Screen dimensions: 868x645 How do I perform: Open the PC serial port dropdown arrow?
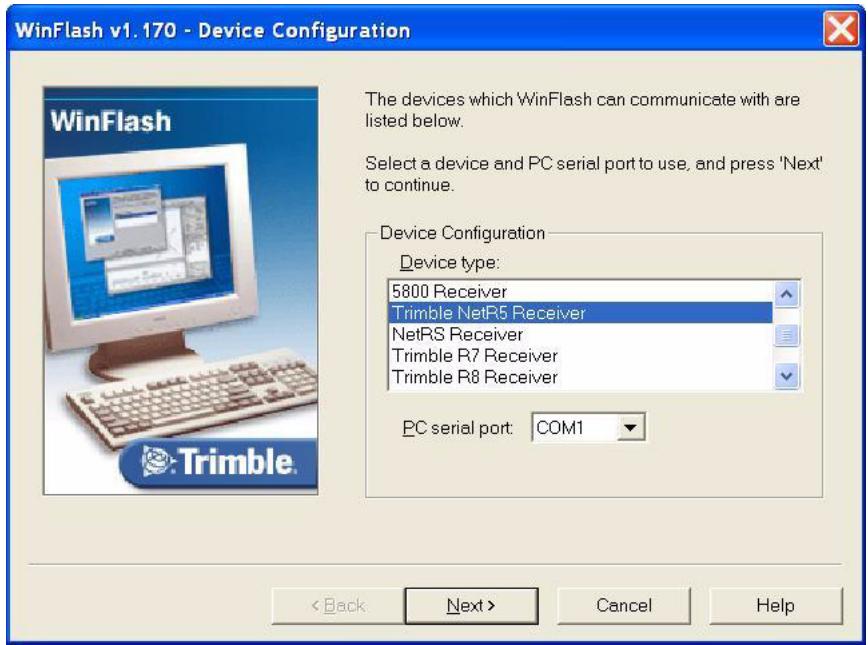pos(631,427)
